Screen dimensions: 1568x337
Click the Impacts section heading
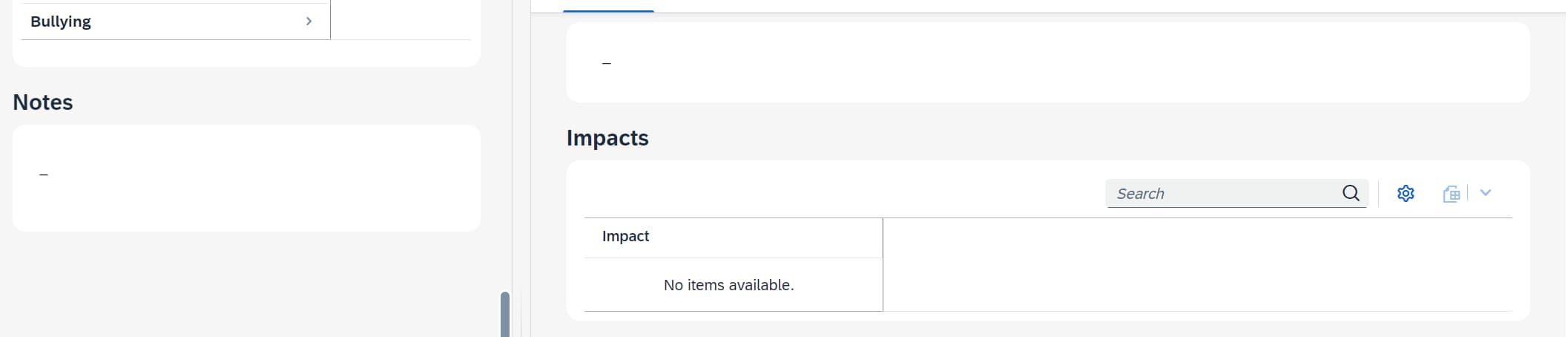pyautogui.click(x=607, y=138)
